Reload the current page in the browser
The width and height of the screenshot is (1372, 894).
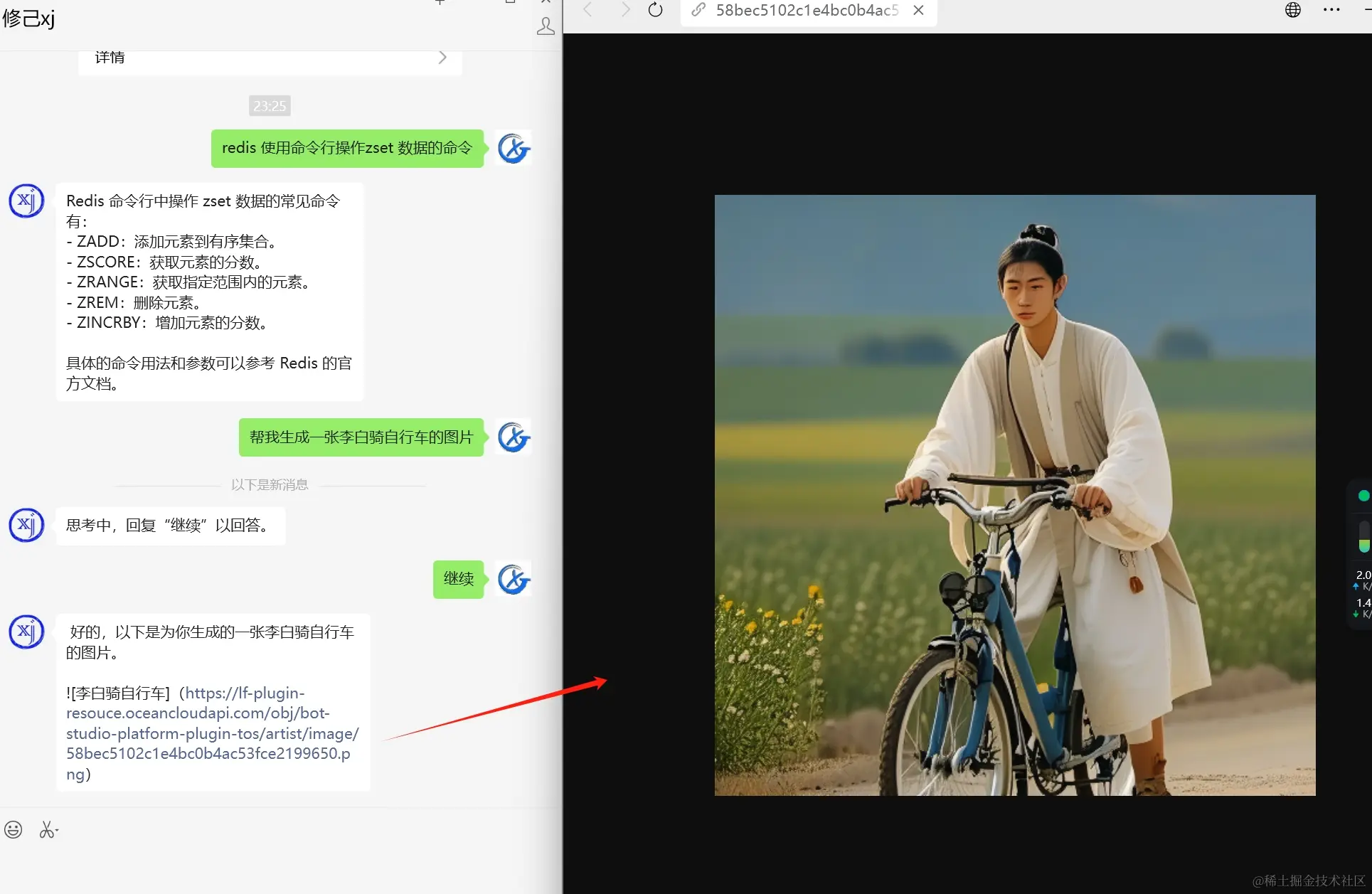[x=654, y=11]
